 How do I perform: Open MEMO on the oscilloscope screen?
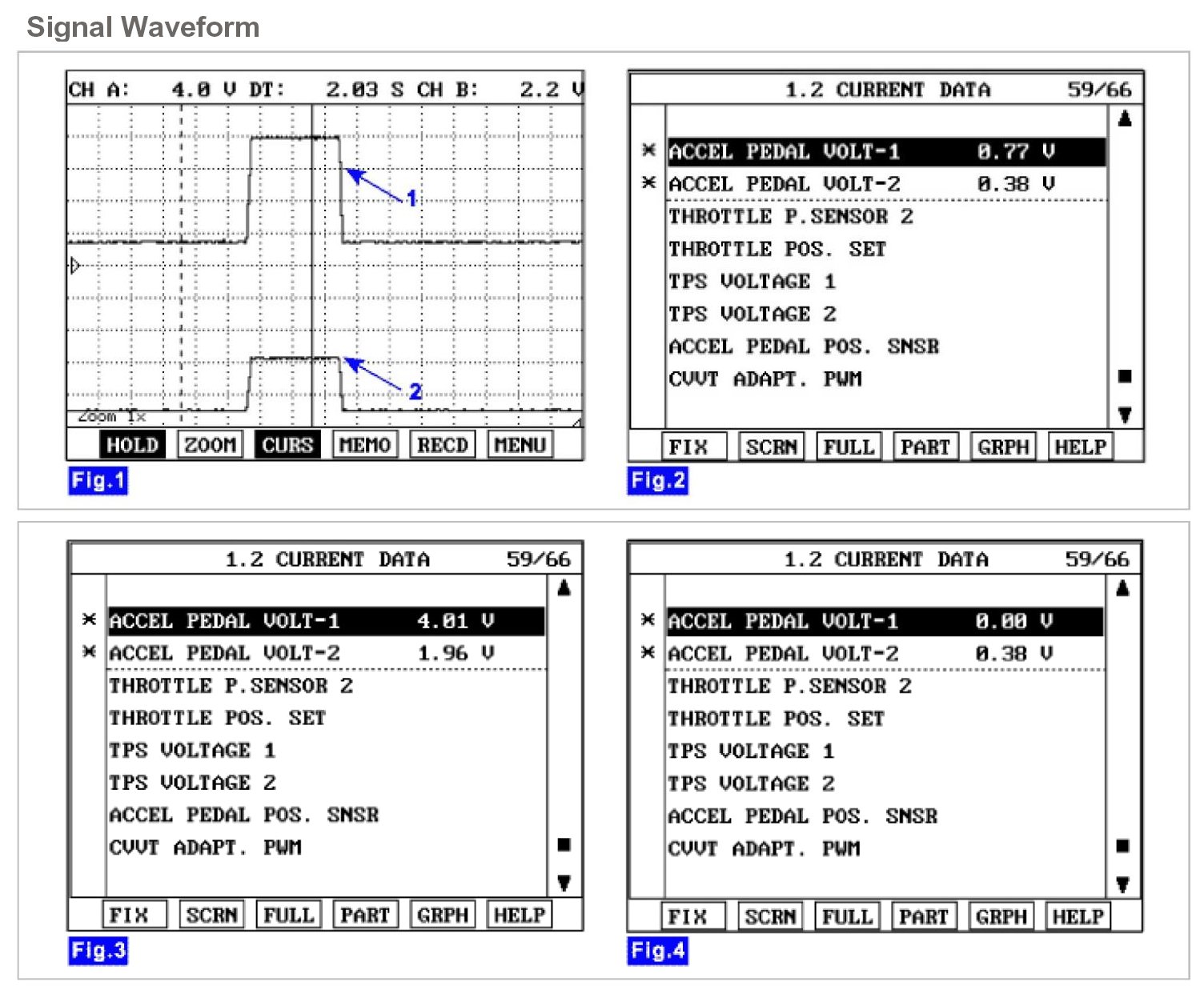click(x=365, y=445)
